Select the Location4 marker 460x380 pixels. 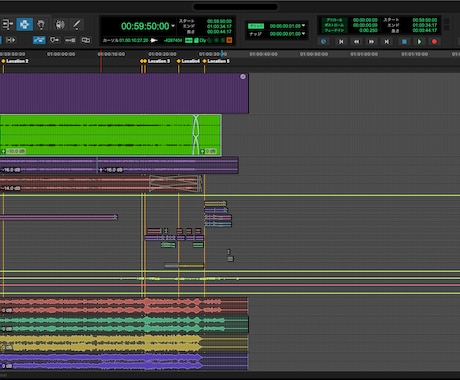point(188,61)
